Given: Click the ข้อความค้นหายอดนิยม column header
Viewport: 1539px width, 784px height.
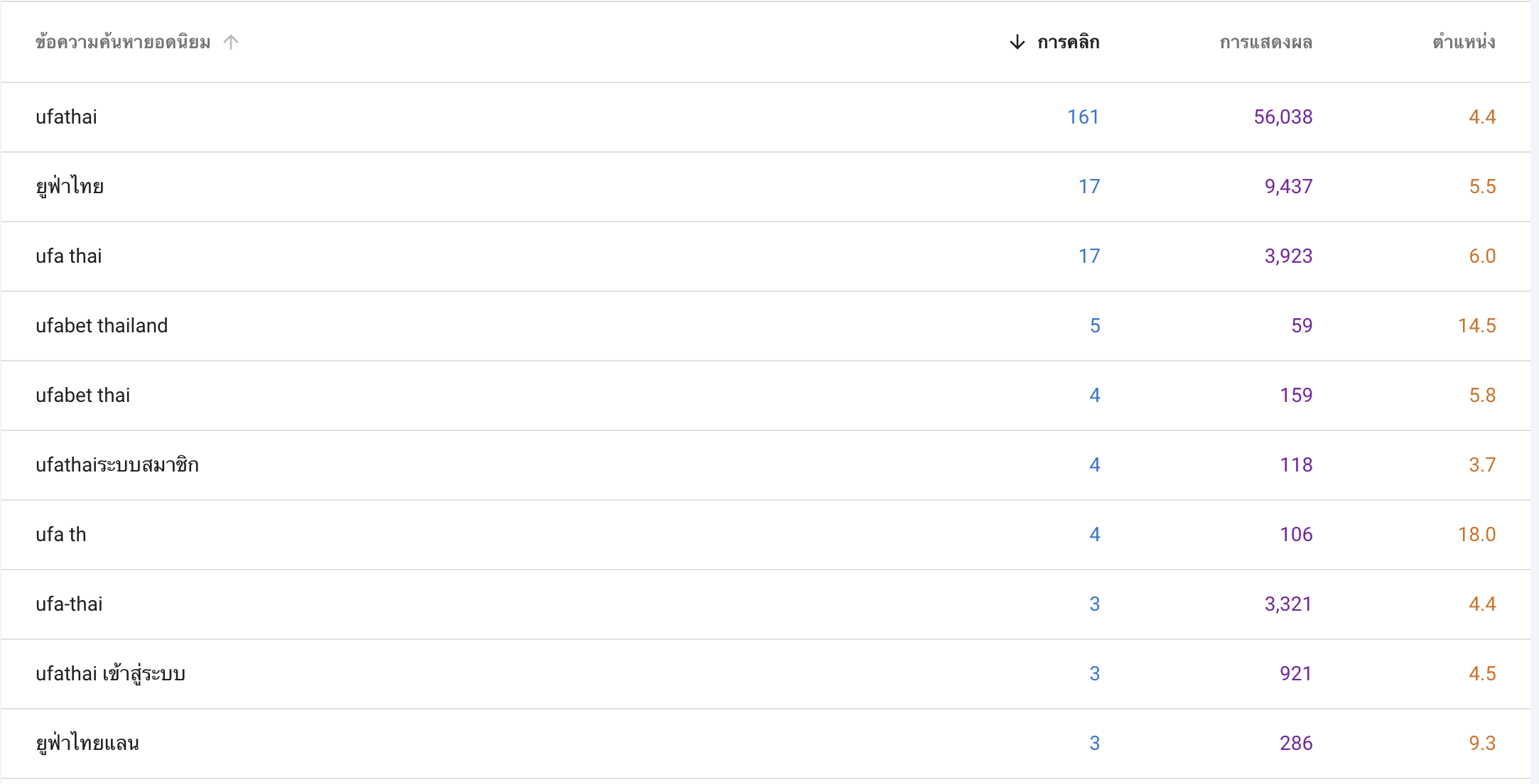Looking at the screenshot, I should pos(123,42).
